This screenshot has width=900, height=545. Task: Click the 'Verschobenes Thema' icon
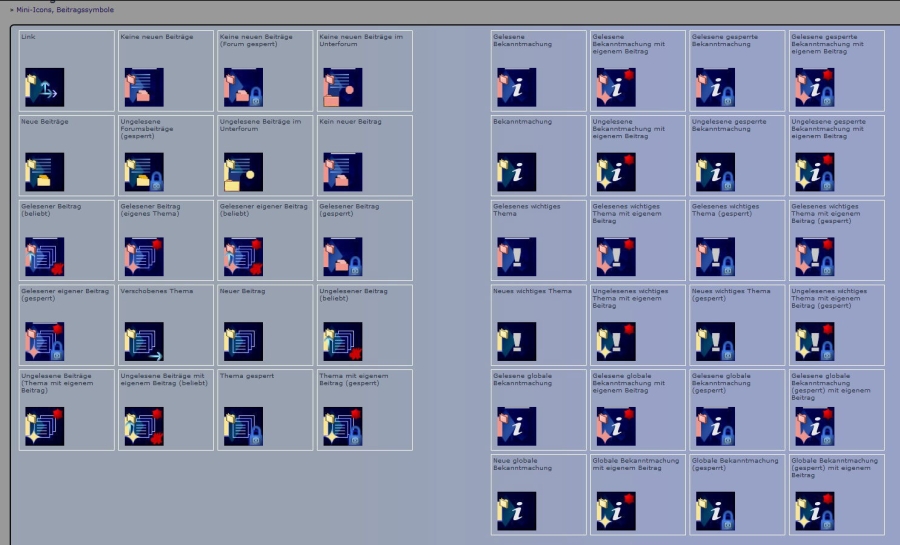143,342
